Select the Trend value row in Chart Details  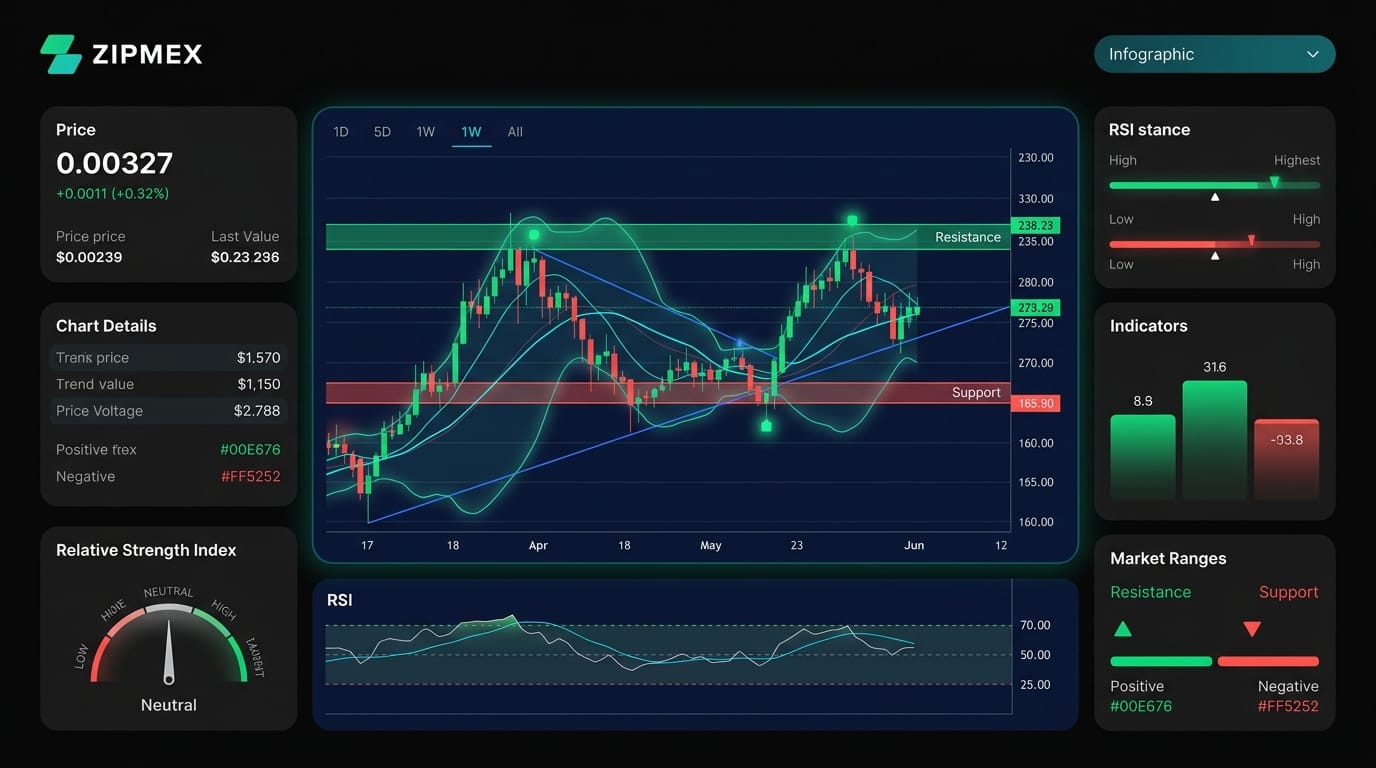click(168, 384)
